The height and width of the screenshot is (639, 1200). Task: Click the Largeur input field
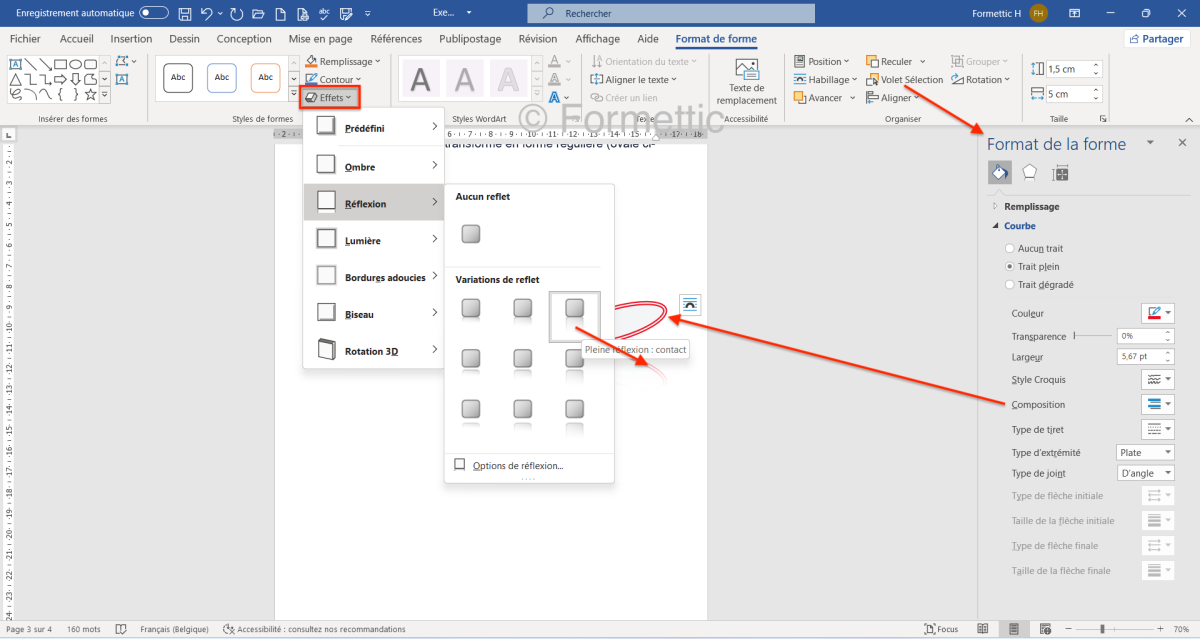click(x=1139, y=356)
